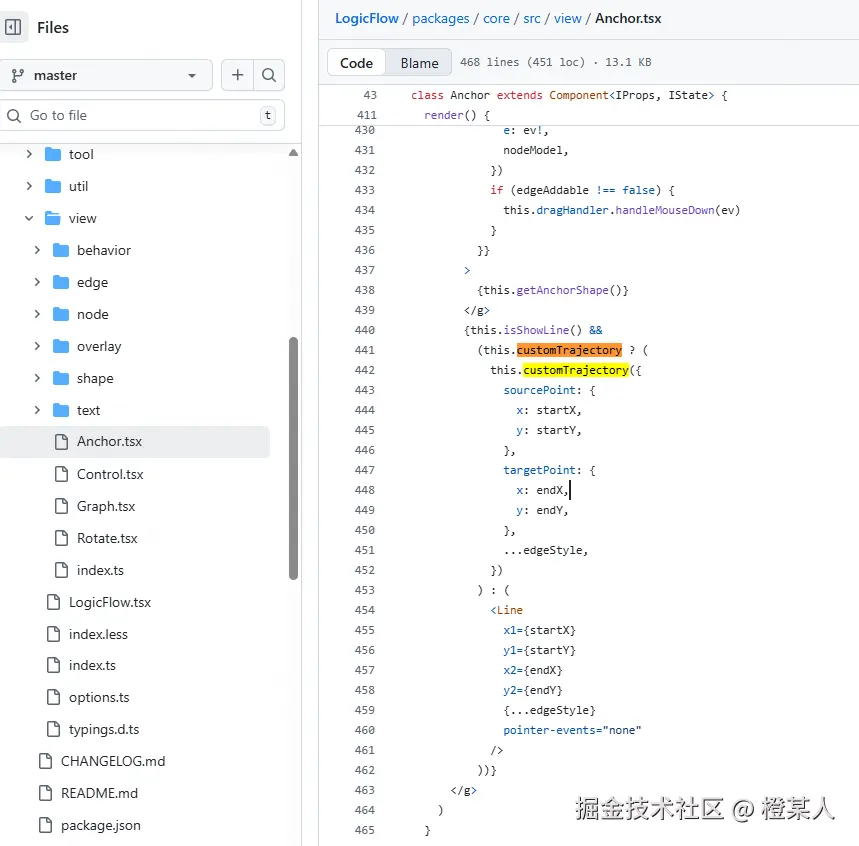Switch to the Code tab
The image size is (859, 846).
coord(357,63)
